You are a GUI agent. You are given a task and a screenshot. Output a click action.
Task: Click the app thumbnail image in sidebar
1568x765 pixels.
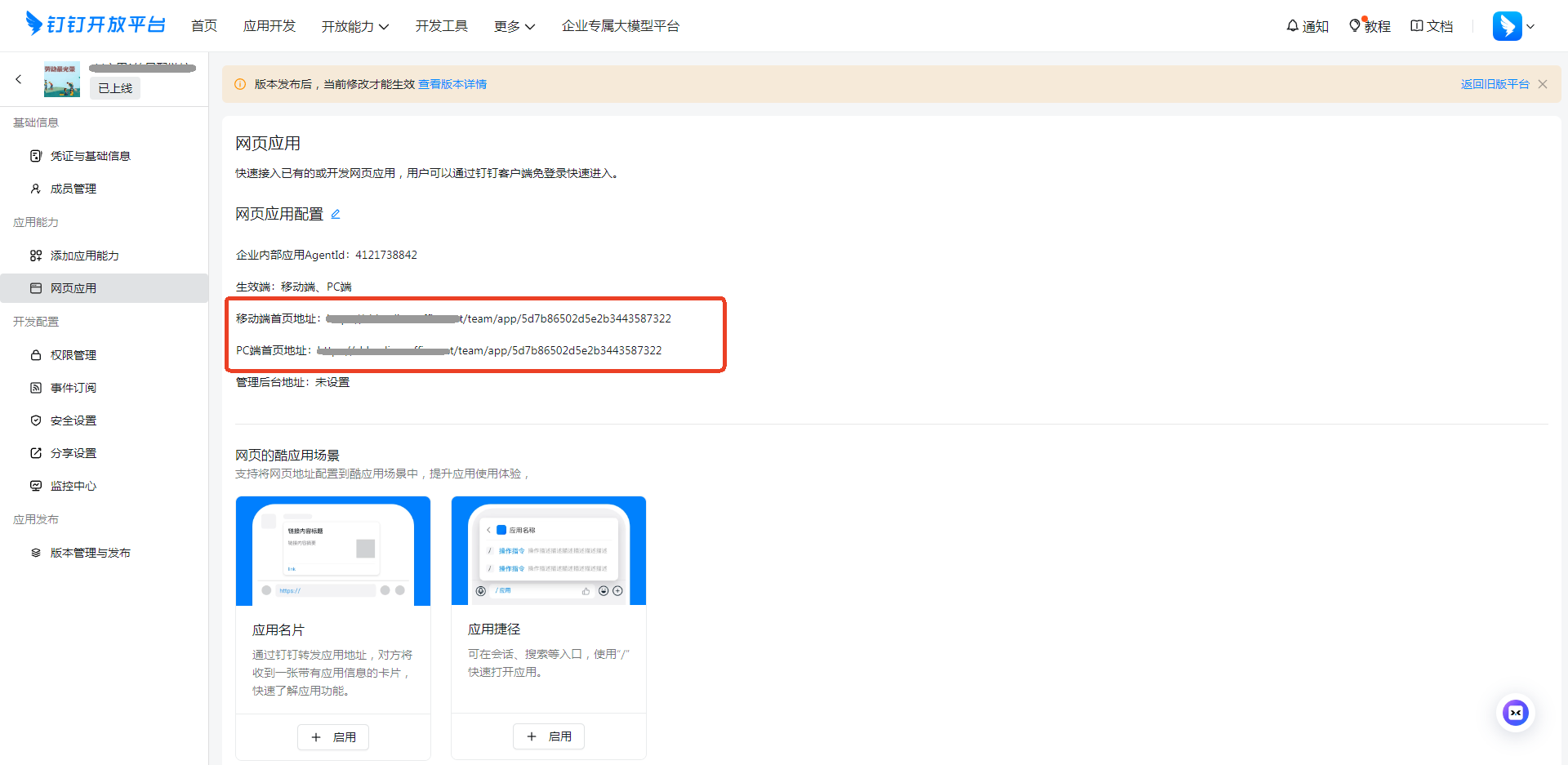(62, 79)
